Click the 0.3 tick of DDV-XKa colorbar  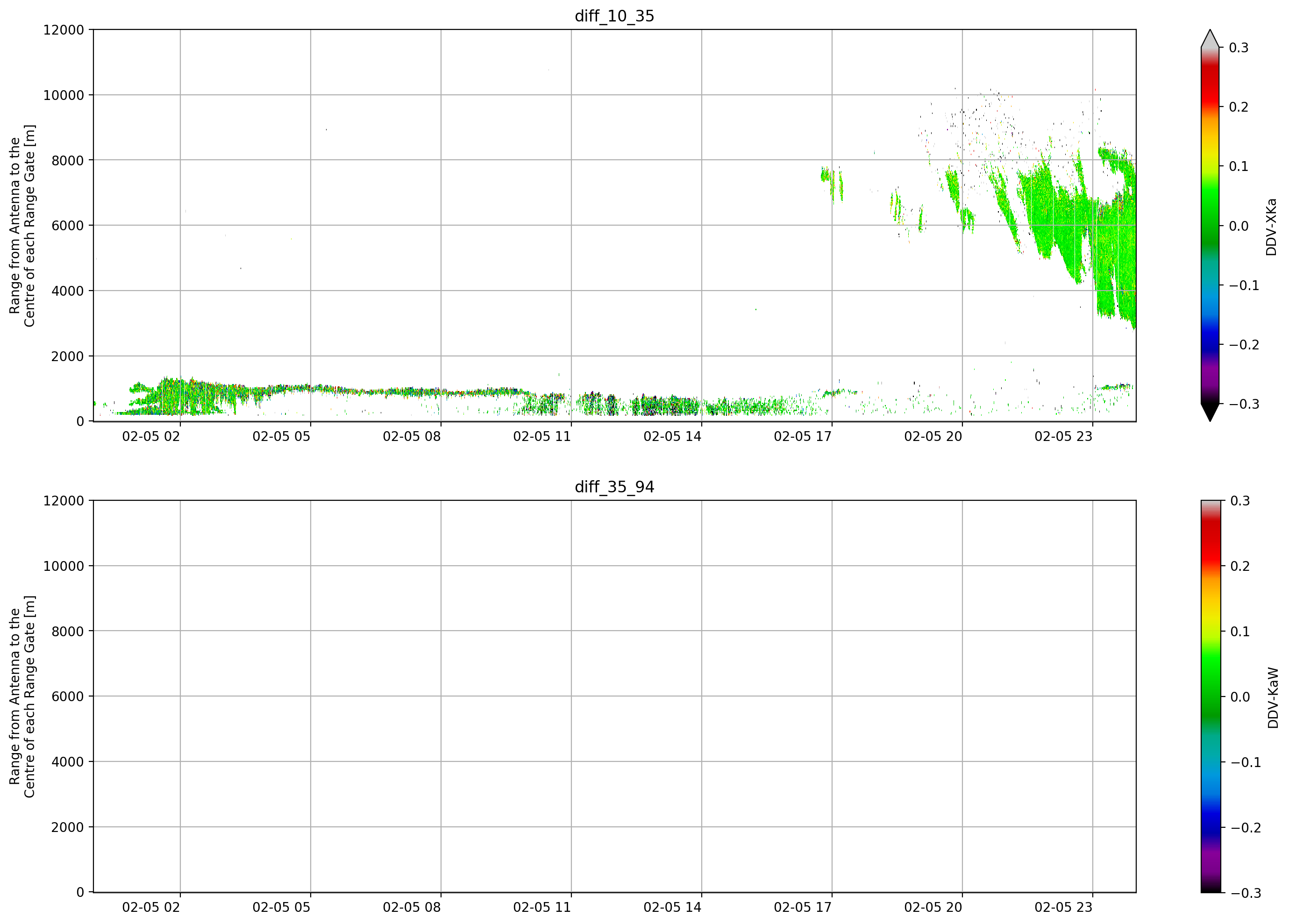click(x=1239, y=48)
